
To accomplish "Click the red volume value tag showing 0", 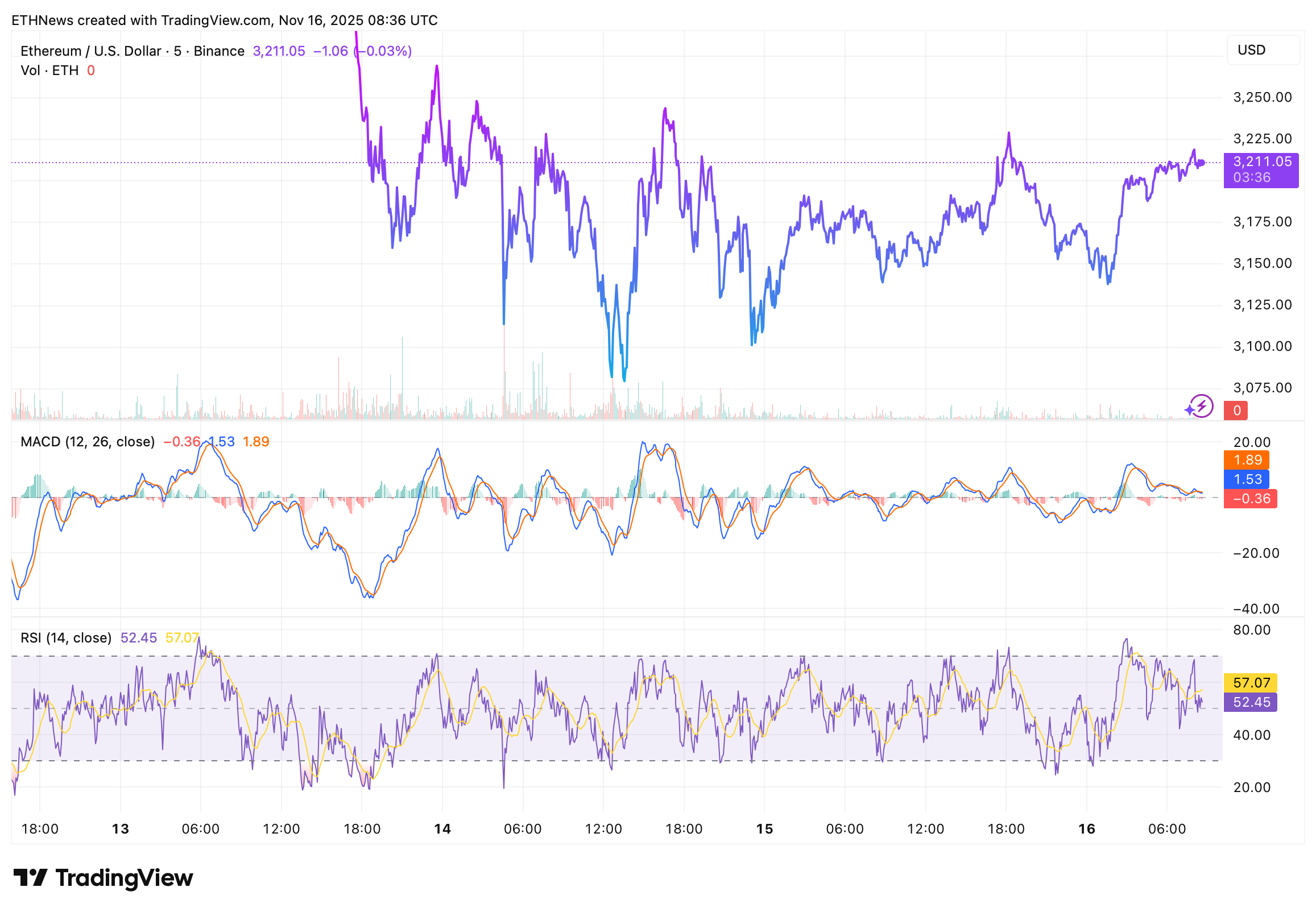I will (x=1236, y=411).
